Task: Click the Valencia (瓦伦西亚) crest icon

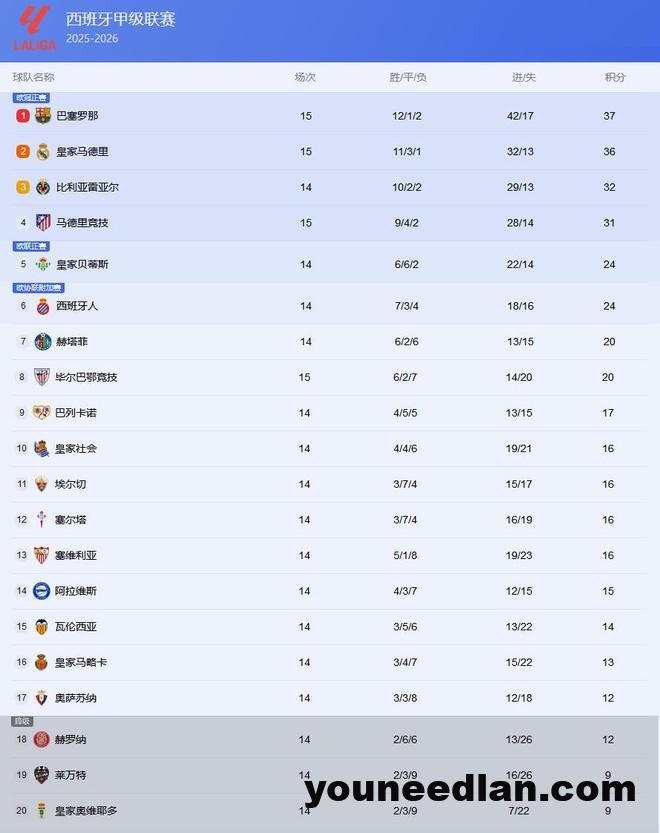Action: [x=41, y=627]
